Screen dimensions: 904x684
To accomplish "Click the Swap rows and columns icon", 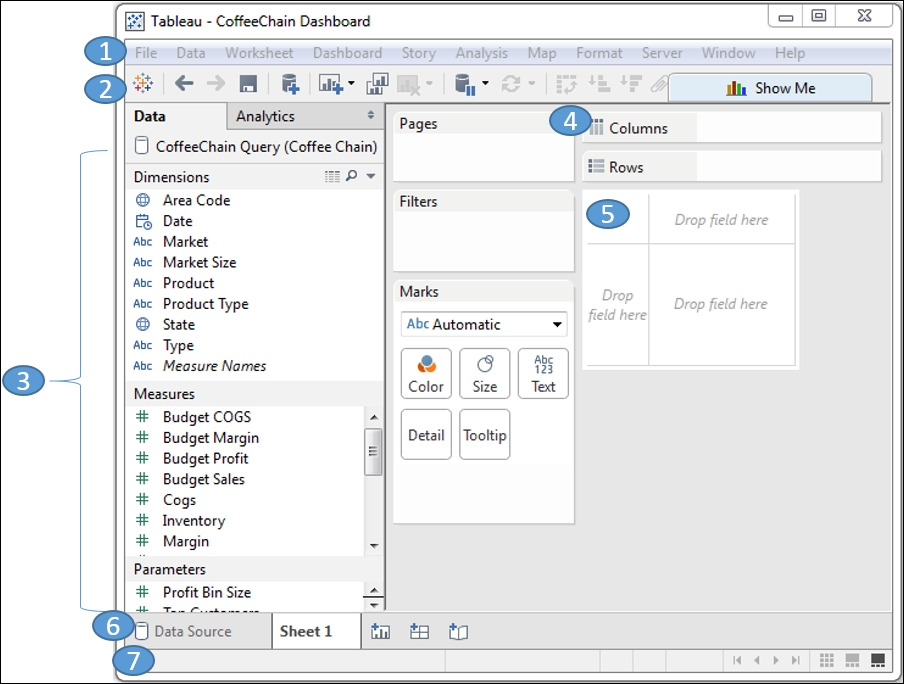I will (x=566, y=84).
